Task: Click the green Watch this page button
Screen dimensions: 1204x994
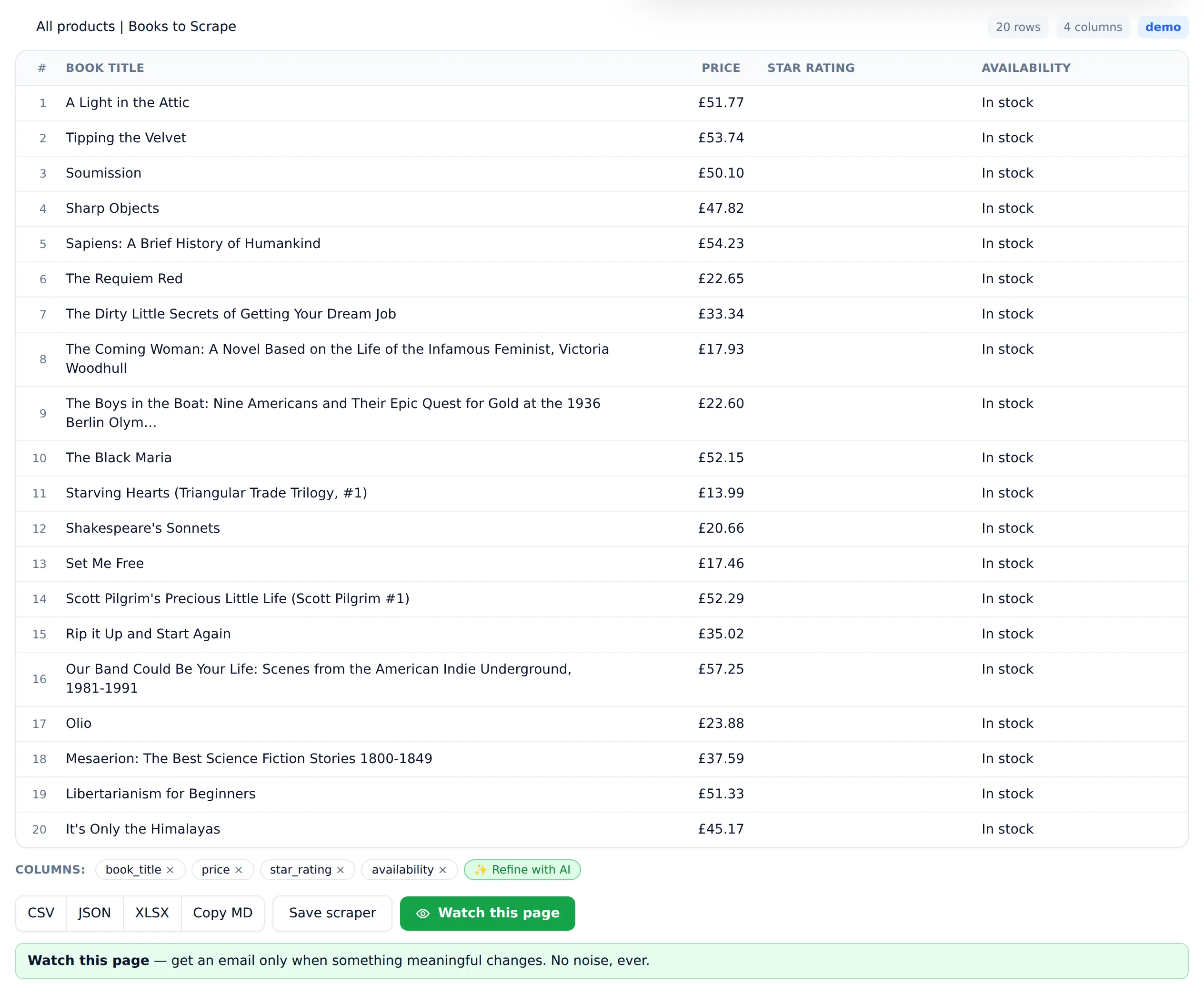Action: [487, 913]
